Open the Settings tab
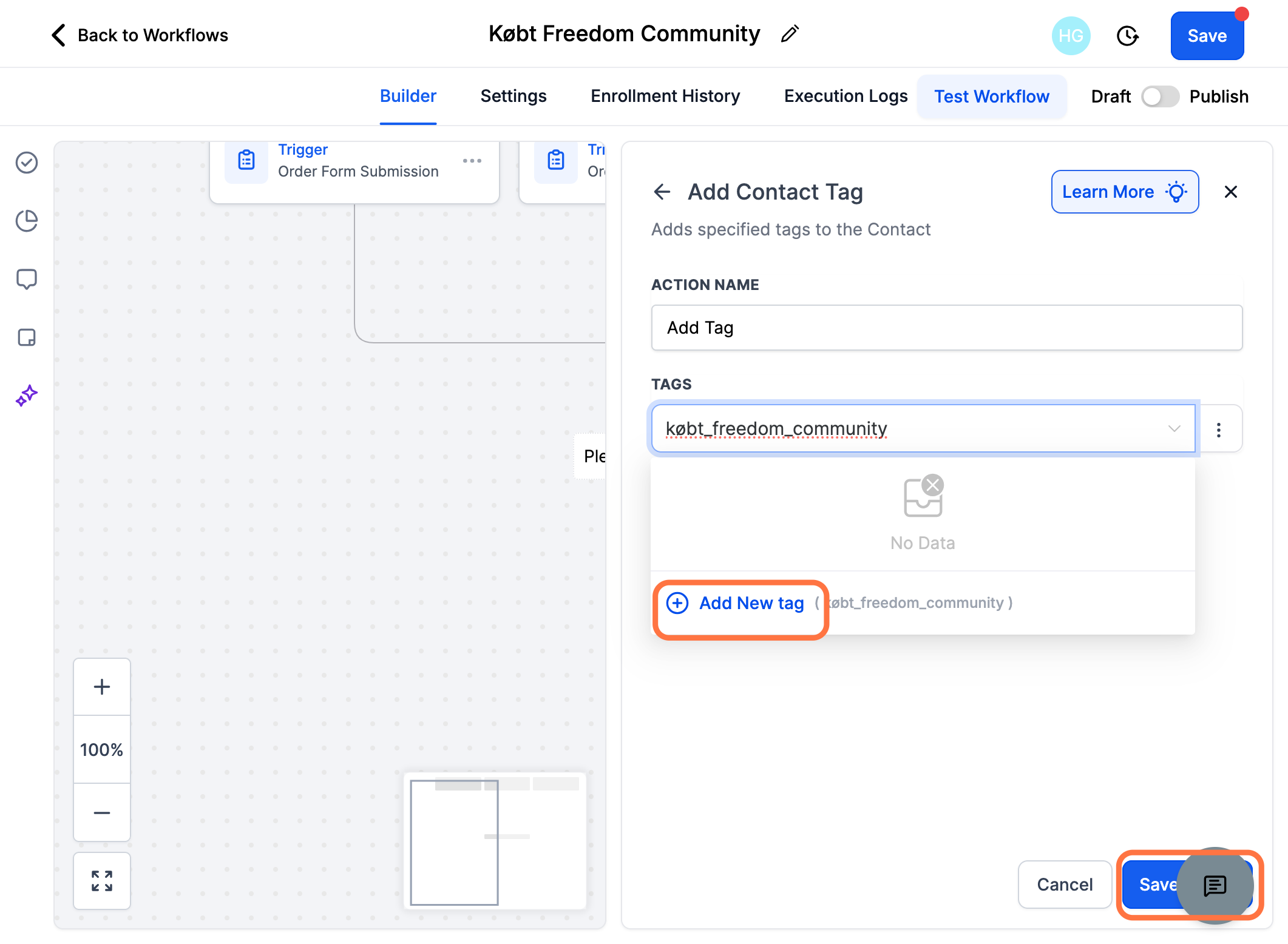 tap(514, 96)
